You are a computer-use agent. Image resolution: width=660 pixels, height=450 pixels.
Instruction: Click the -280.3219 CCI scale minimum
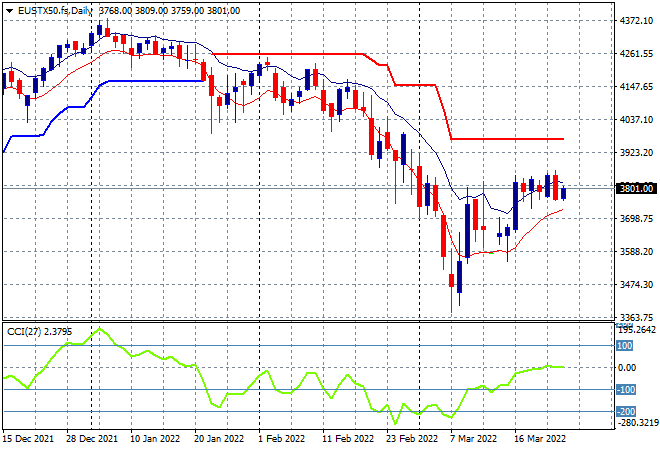pyautogui.click(x=636, y=422)
